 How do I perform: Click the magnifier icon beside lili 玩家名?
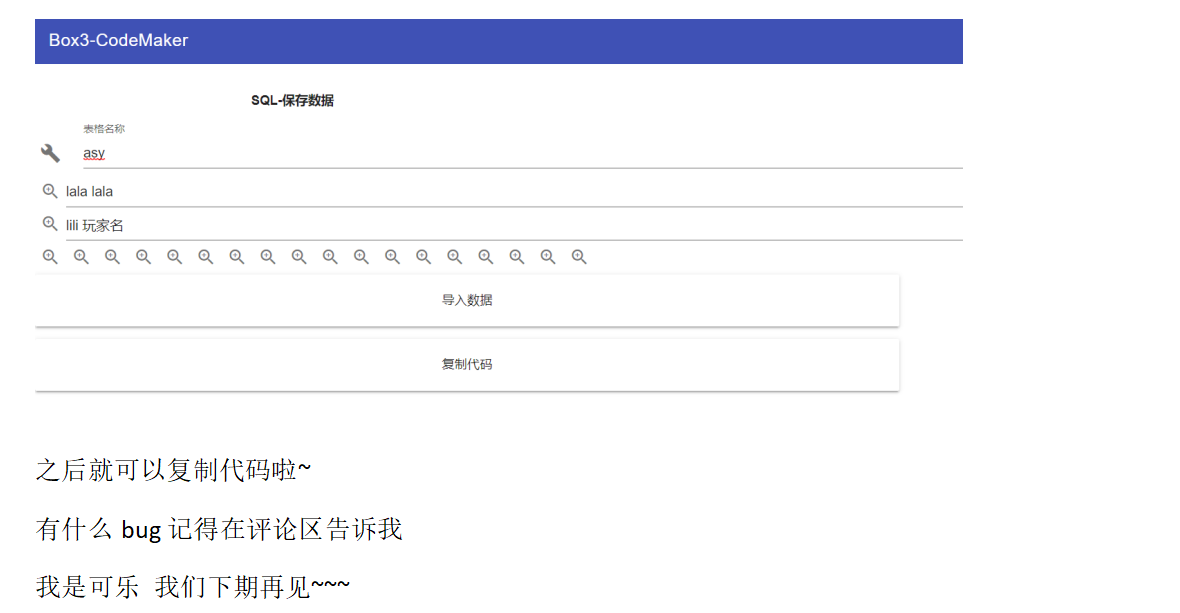pyautogui.click(x=50, y=224)
